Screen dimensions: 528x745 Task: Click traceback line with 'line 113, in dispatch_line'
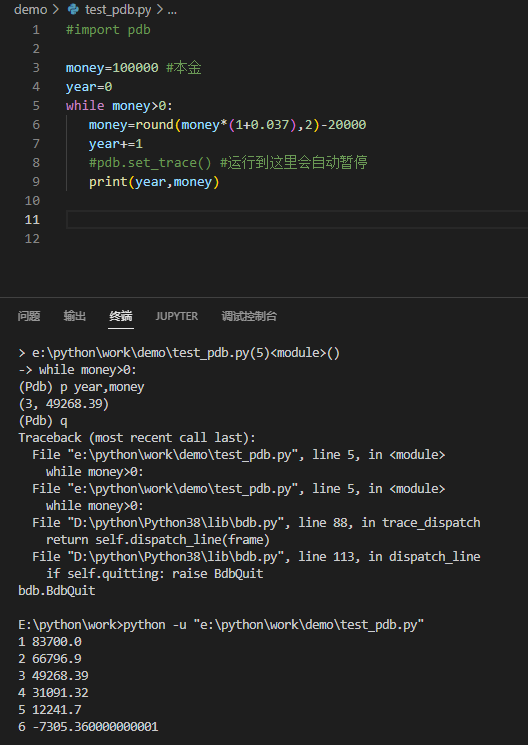pos(256,556)
